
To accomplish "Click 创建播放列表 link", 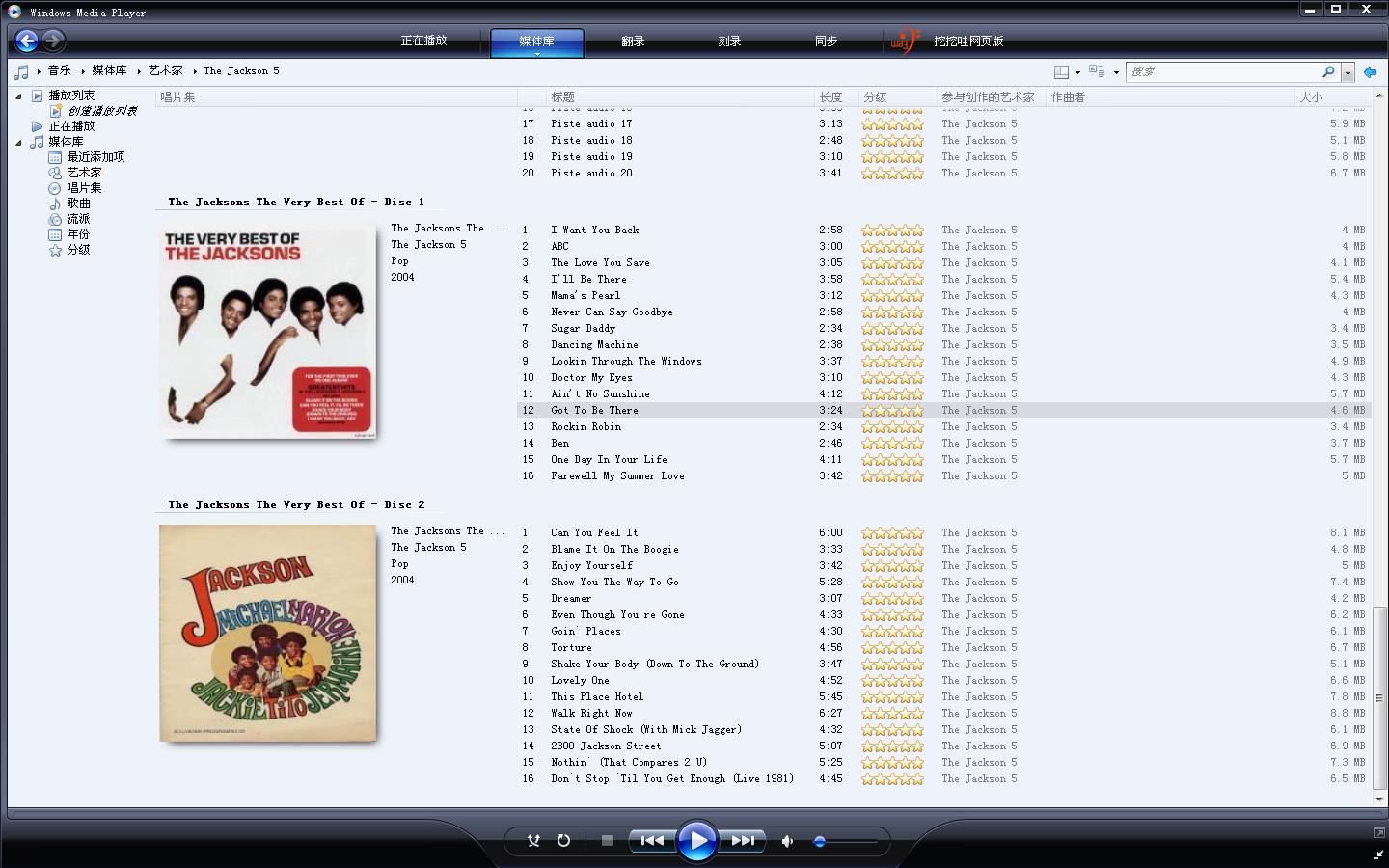I will pos(101,111).
